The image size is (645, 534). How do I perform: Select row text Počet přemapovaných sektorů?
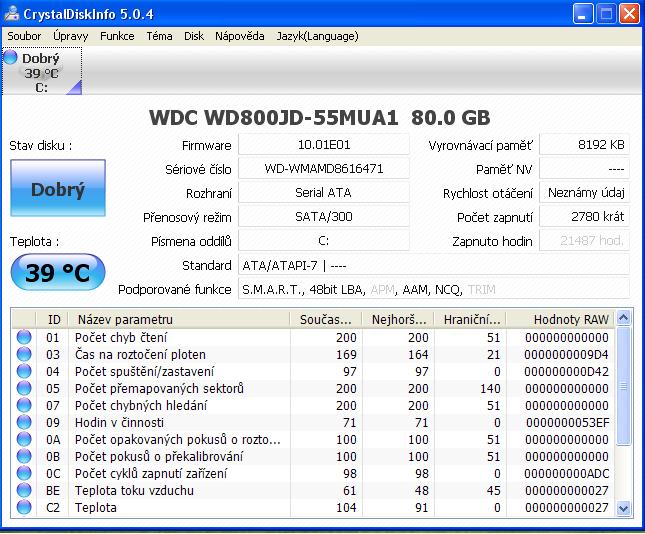(159, 388)
